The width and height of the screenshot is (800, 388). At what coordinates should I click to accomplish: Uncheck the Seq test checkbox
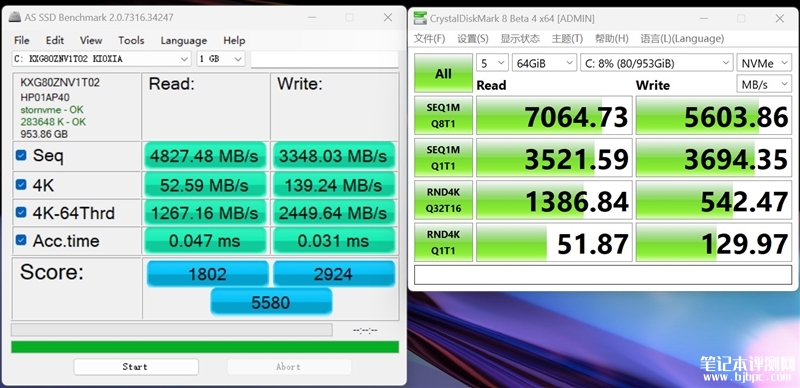click(21, 155)
